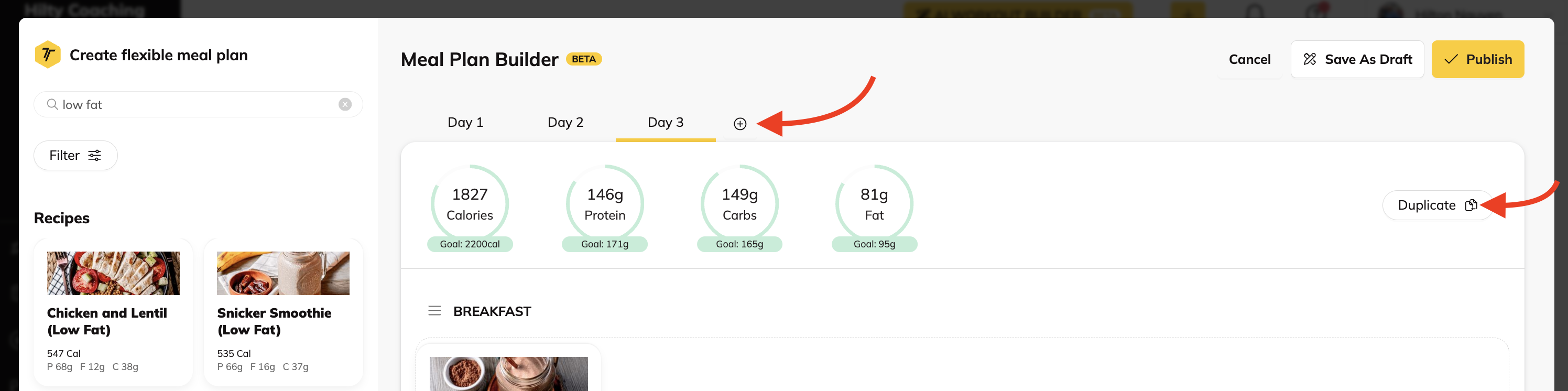1568x391 pixels.
Task: Switch to the Day 1 tab
Action: pyautogui.click(x=465, y=123)
